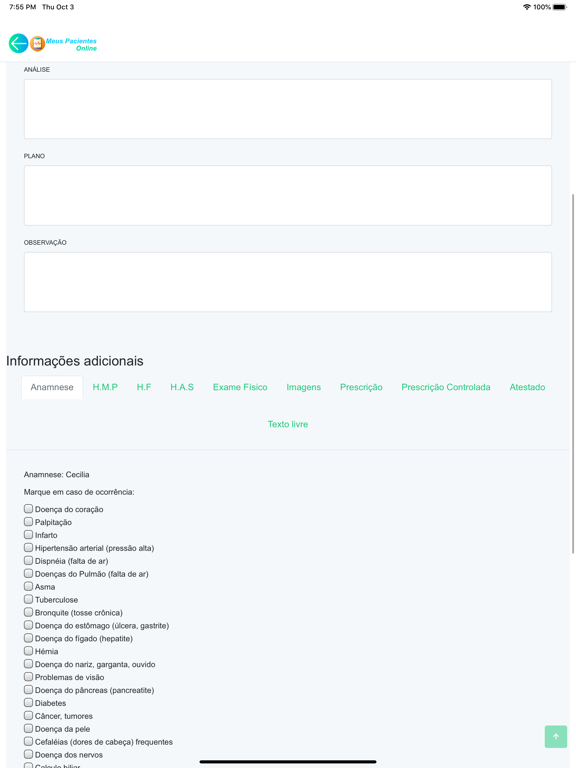Open the Prescrição Controlada tab
The image size is (576, 768).
pyautogui.click(x=446, y=387)
